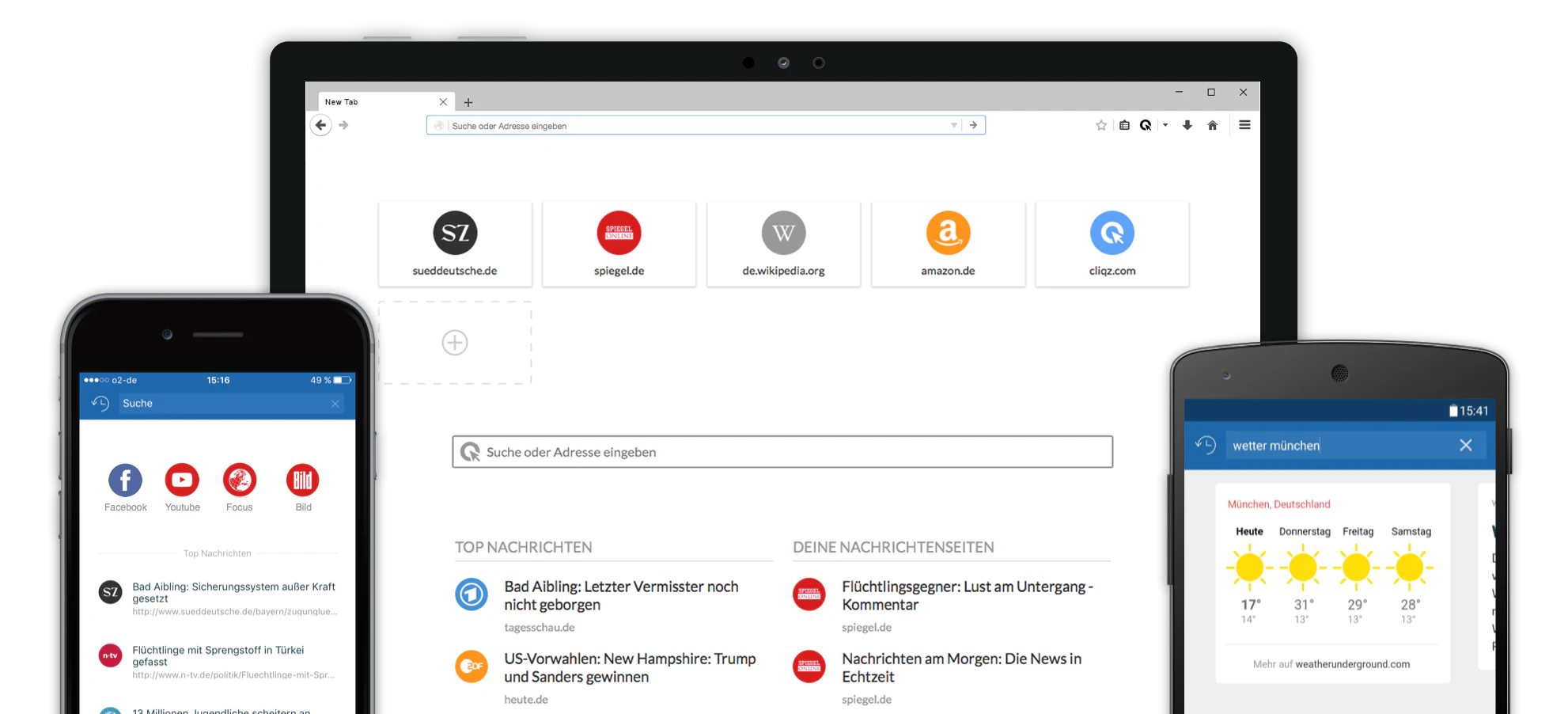Screen dimensions: 1568x714
Task: Add a new speed dial tile
Action: pyautogui.click(x=455, y=343)
